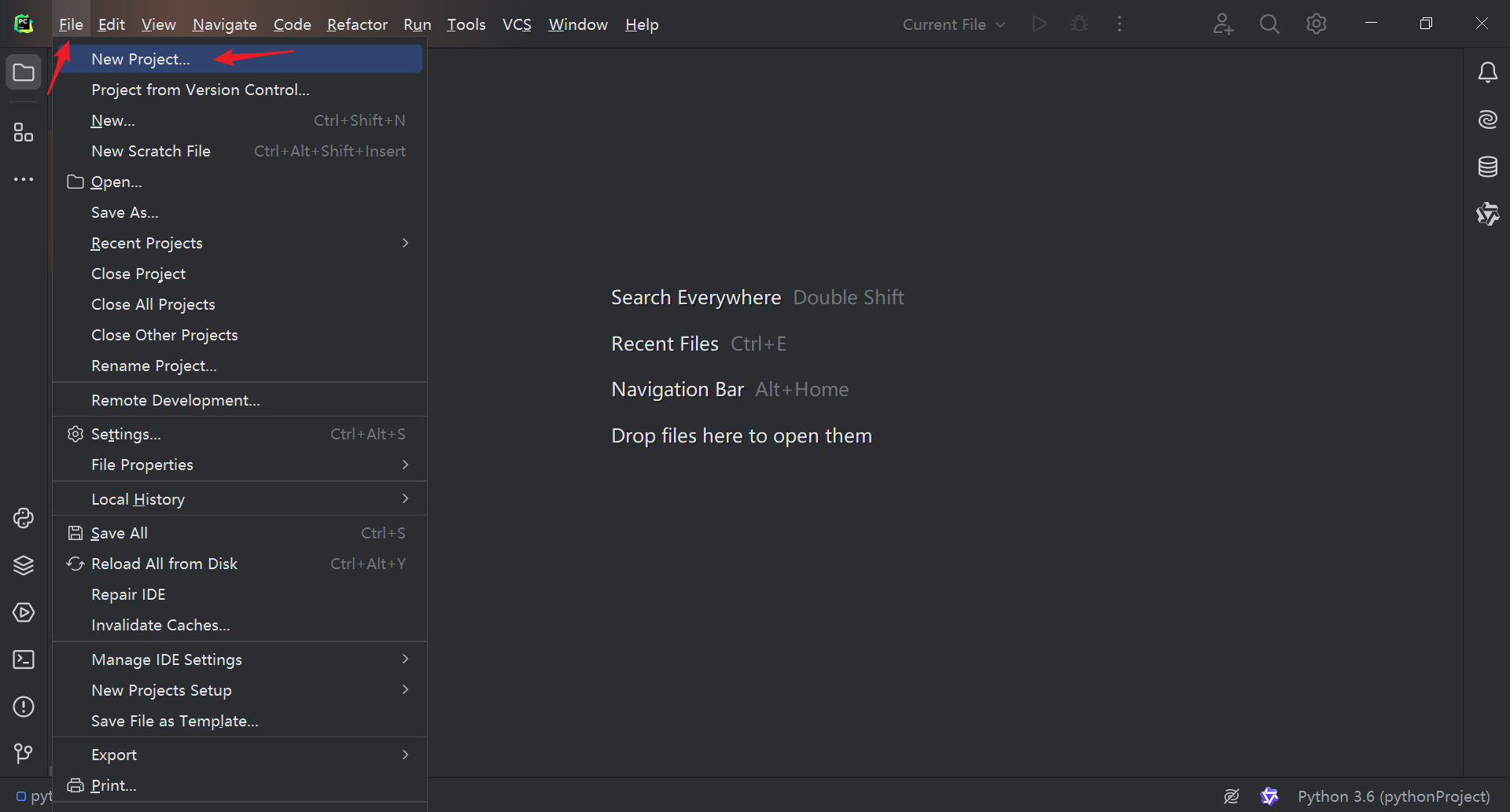Click the Search Everywhere magnifier icon
1510x812 pixels.
coord(1269,24)
